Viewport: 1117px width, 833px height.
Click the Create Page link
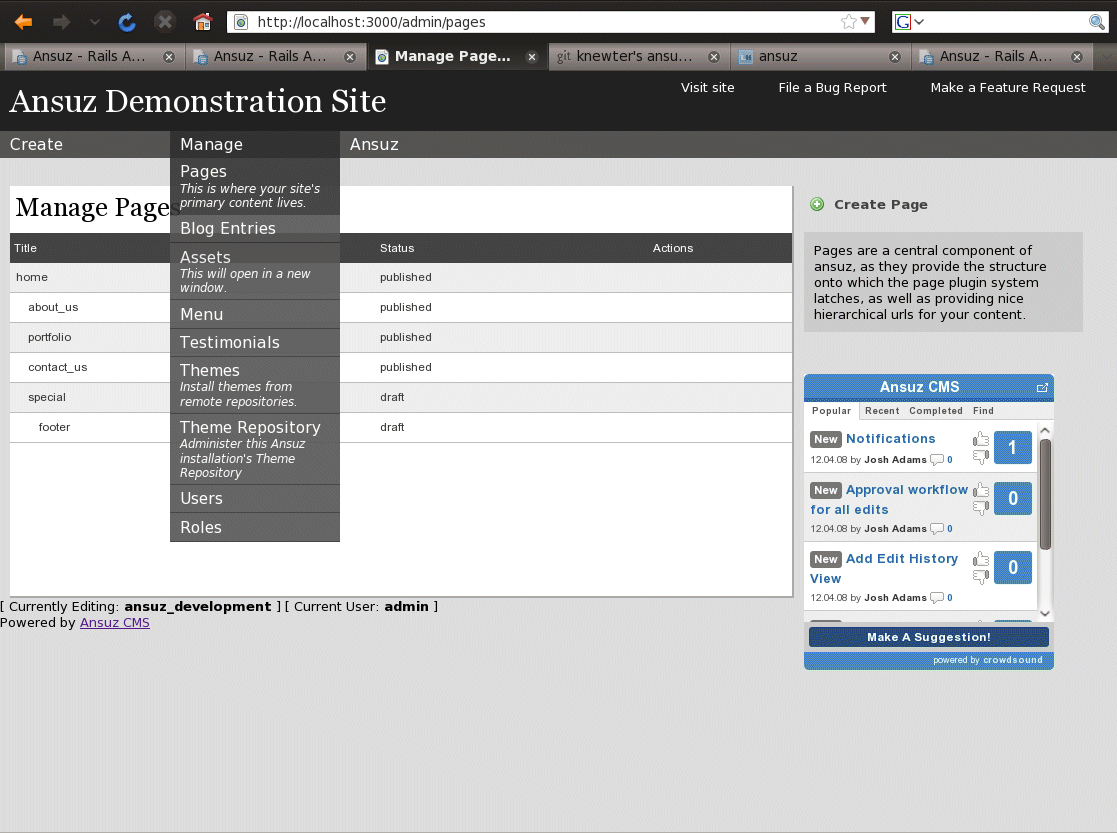coord(880,205)
